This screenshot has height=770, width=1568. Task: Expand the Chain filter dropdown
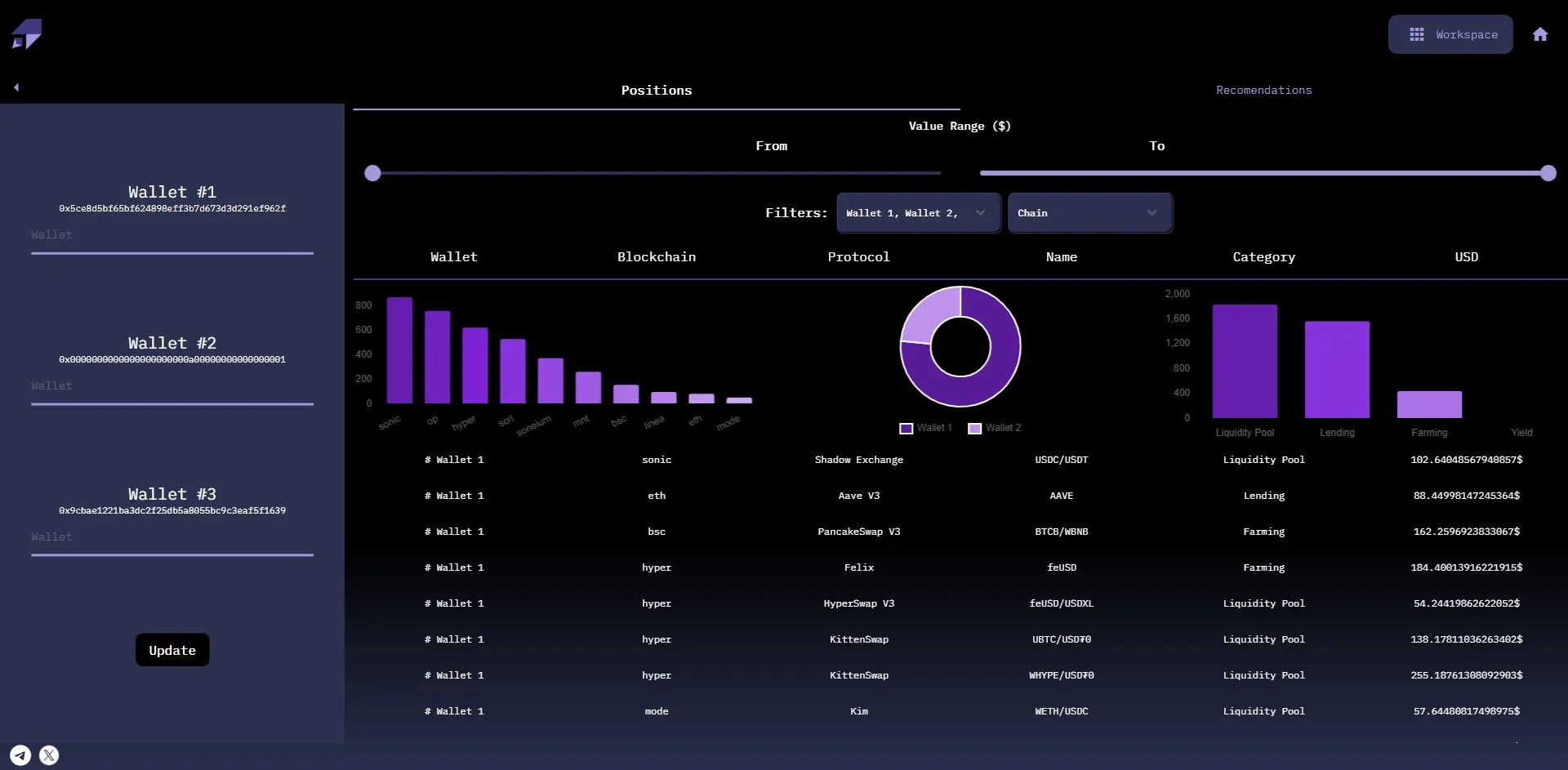(1090, 212)
